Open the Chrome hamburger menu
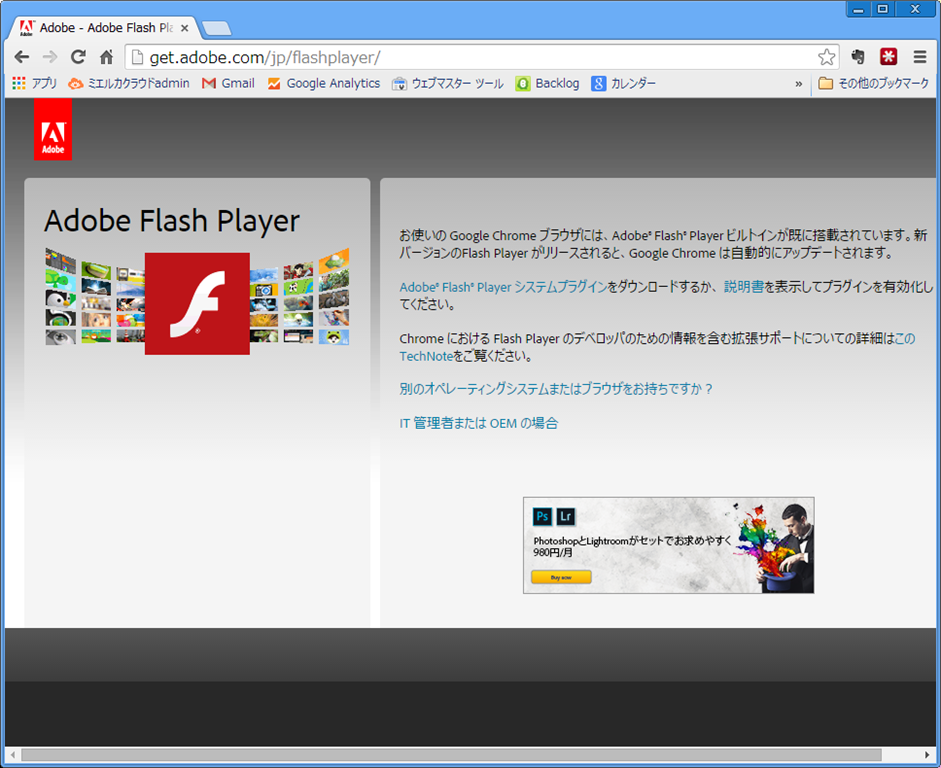The height and width of the screenshot is (768, 941). click(x=920, y=57)
